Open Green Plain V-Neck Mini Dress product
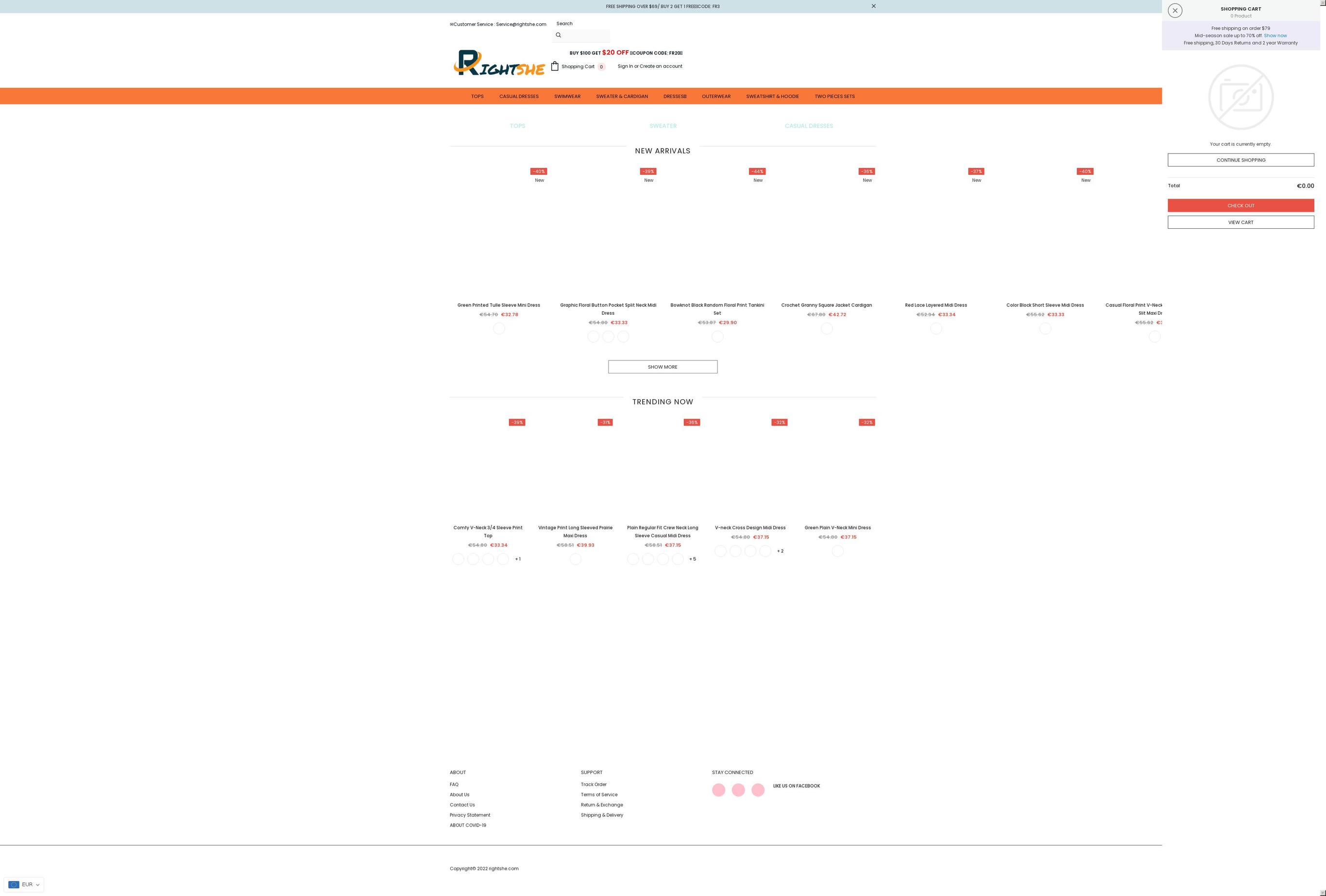Viewport: 1326px width, 896px height. pos(837,527)
